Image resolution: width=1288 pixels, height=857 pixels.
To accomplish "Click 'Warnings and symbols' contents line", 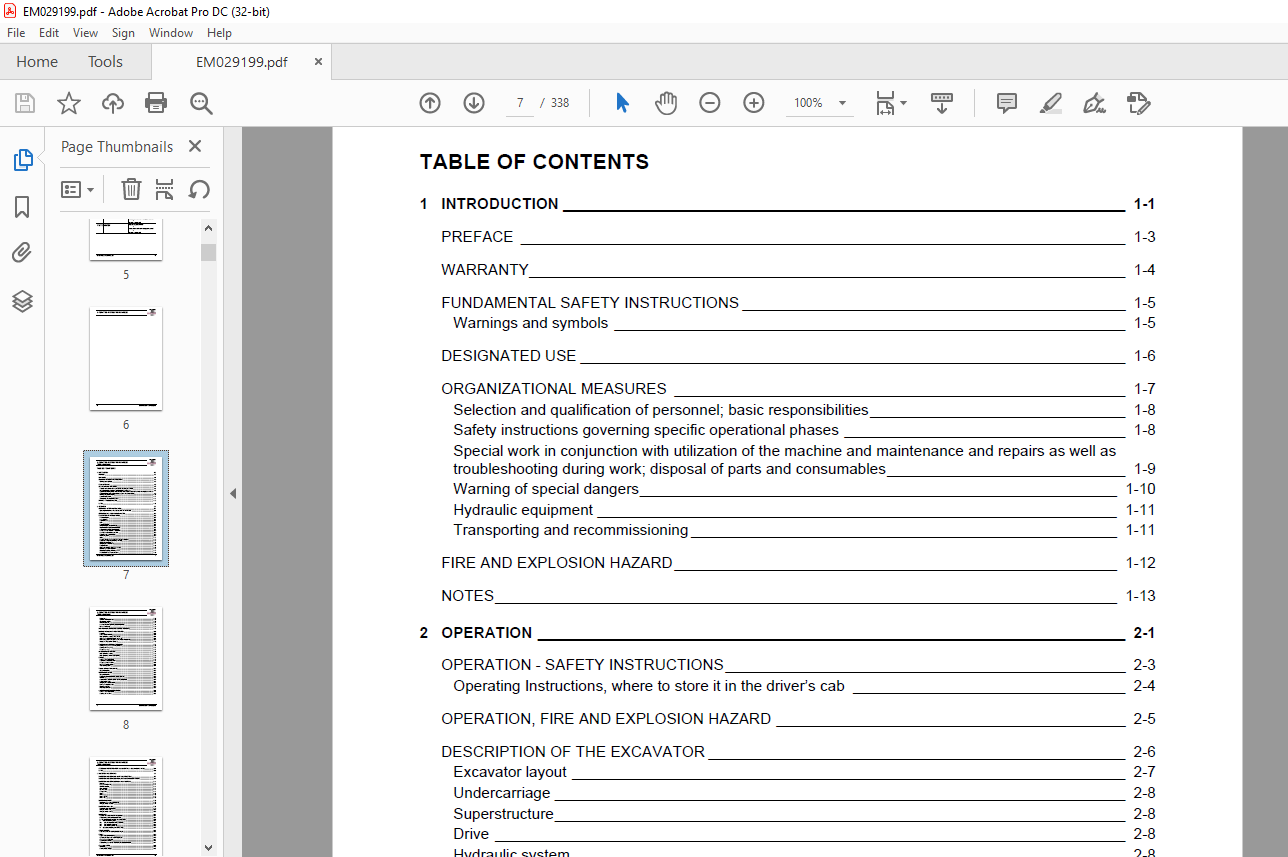I will (x=804, y=323).
